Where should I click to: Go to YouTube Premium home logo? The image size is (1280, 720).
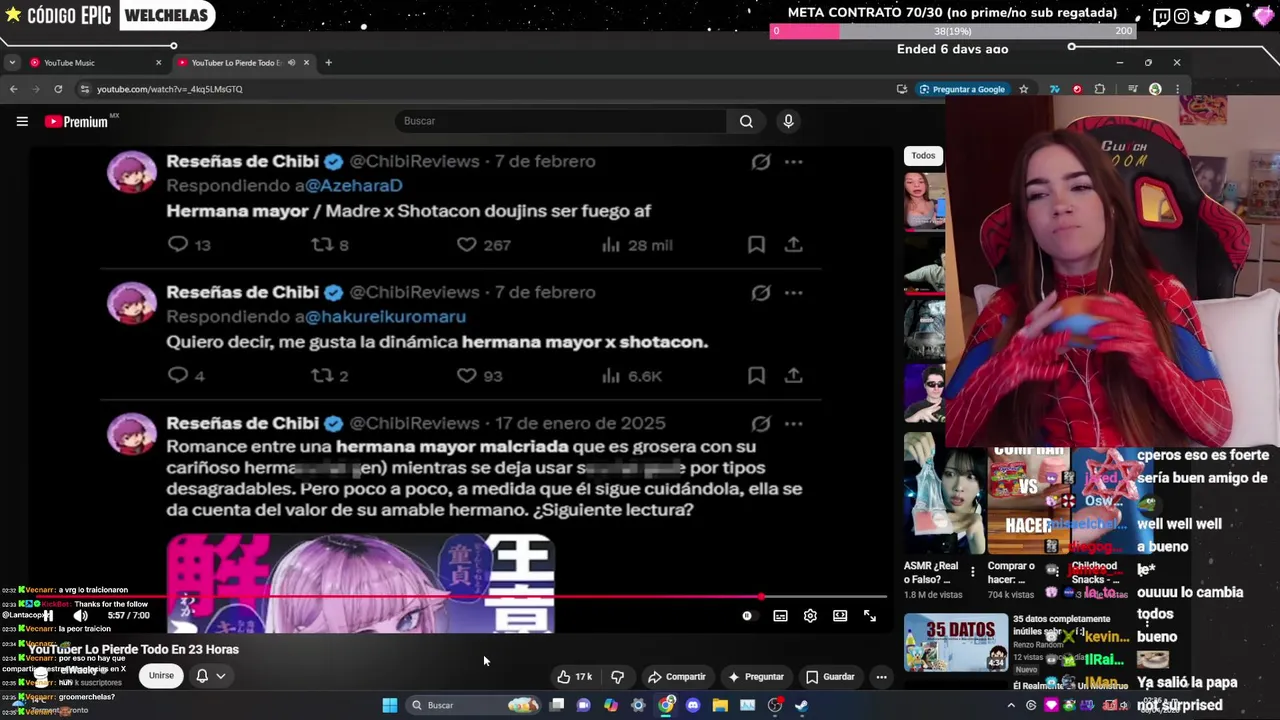coord(78,121)
